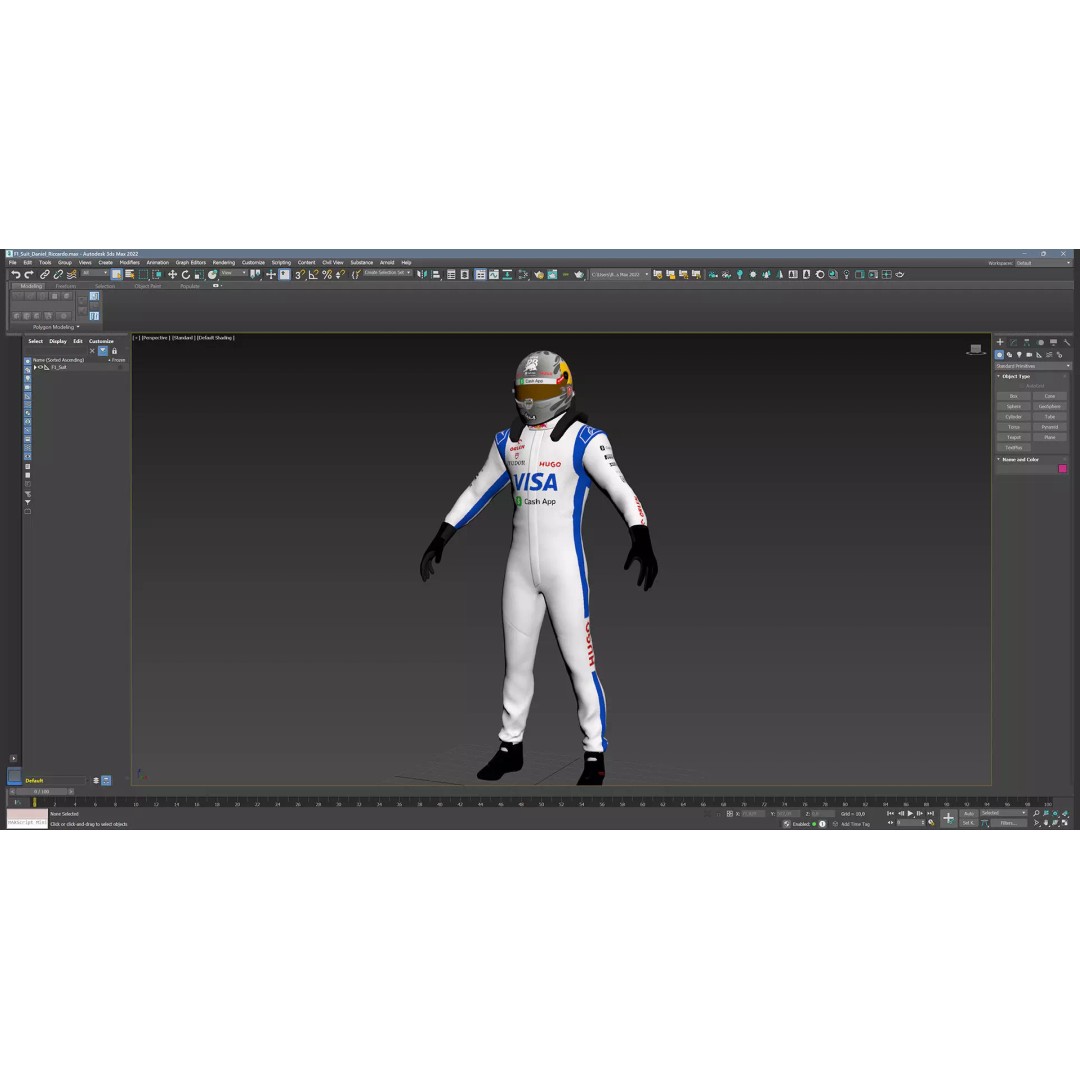Click the Sphere primitive button
This screenshot has width=1080, height=1080.
pyautogui.click(x=1013, y=406)
